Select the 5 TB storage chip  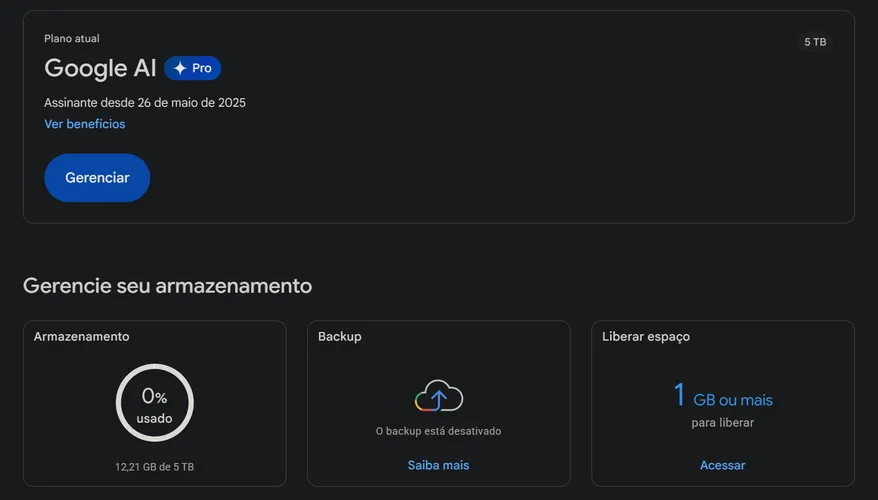click(815, 42)
